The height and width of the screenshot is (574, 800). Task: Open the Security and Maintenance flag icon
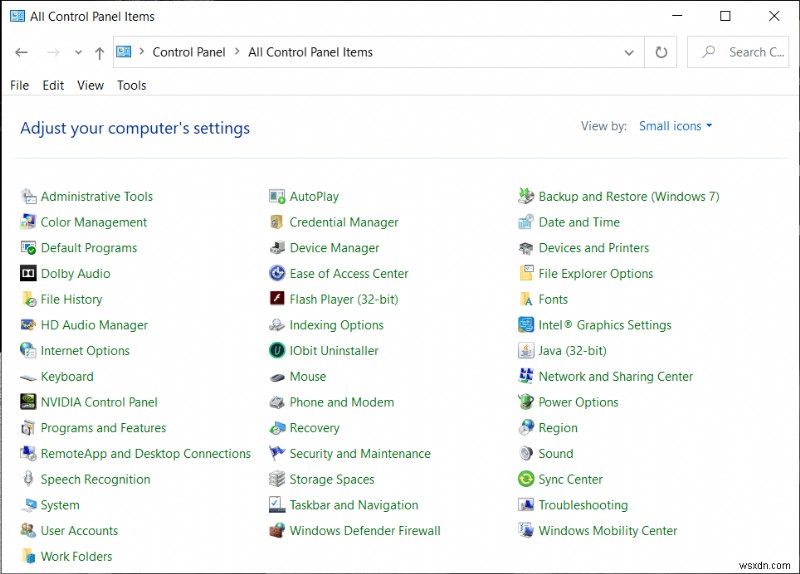click(277, 454)
